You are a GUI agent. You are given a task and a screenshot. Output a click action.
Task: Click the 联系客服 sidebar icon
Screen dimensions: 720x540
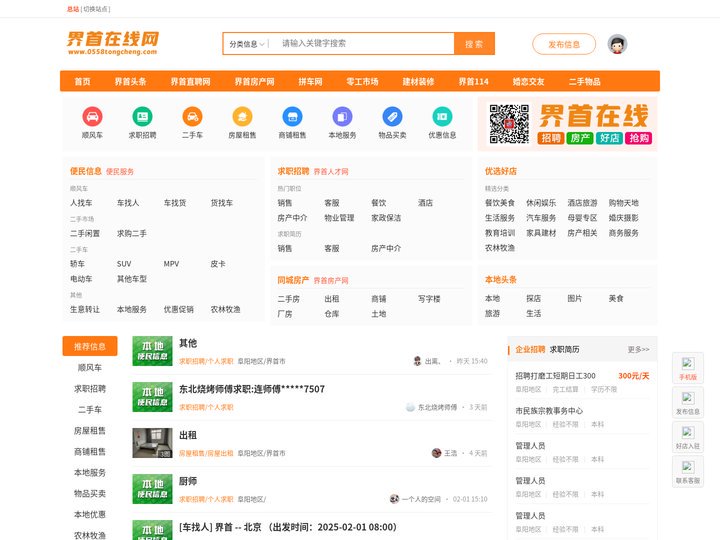687,472
